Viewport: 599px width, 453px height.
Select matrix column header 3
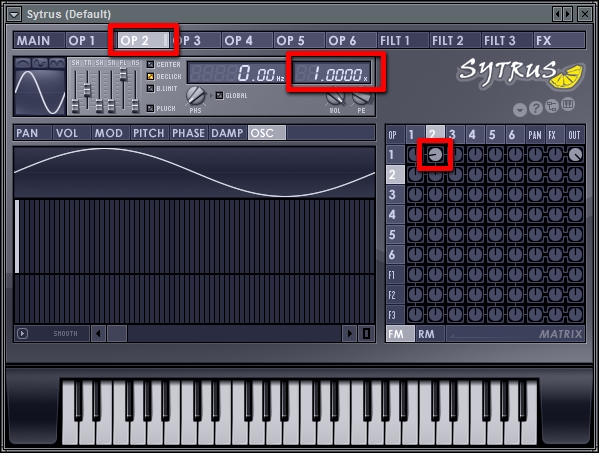pyautogui.click(x=455, y=135)
